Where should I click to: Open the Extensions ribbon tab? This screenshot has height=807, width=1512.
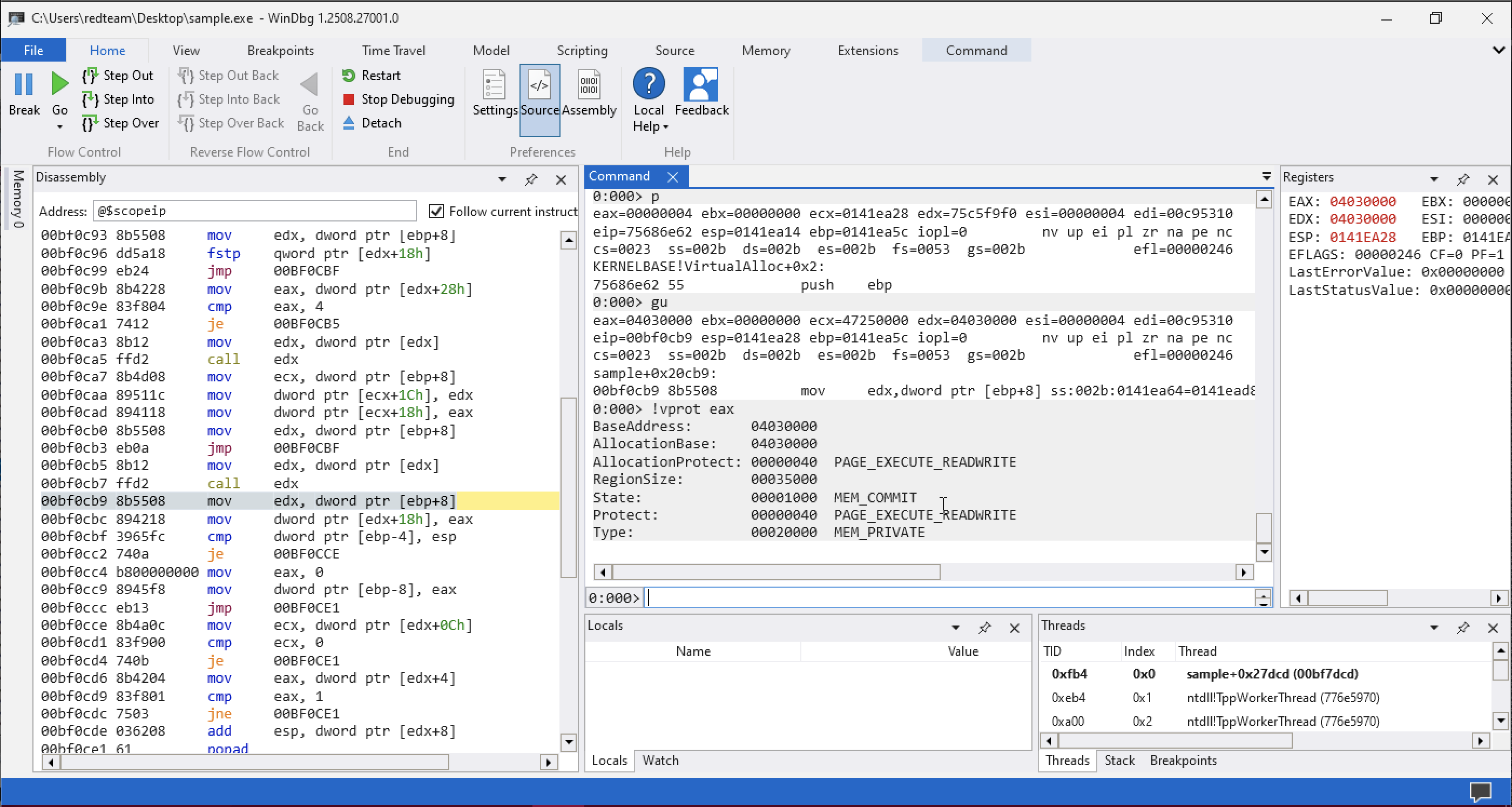[868, 51]
